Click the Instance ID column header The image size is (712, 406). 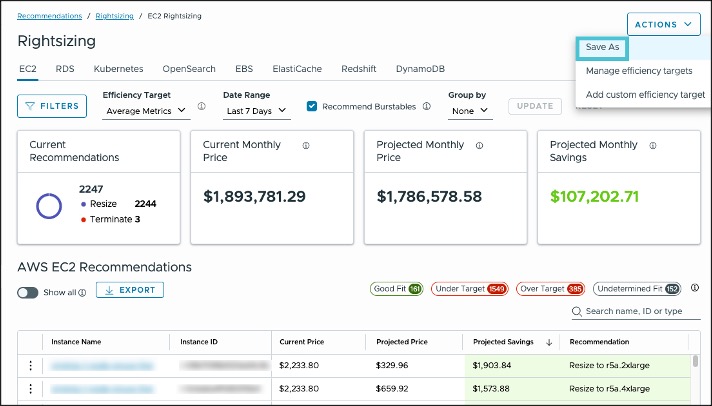[199, 342]
